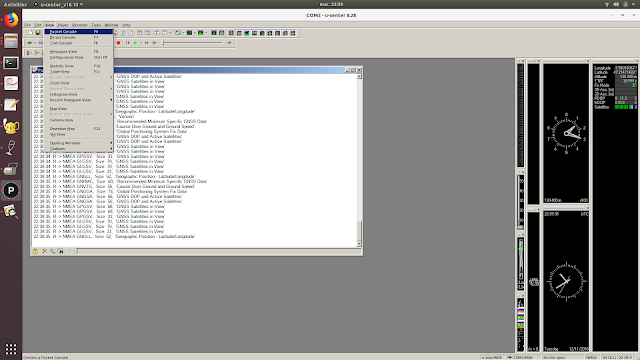Open the Play speed dropdown arrow

click(141, 43)
